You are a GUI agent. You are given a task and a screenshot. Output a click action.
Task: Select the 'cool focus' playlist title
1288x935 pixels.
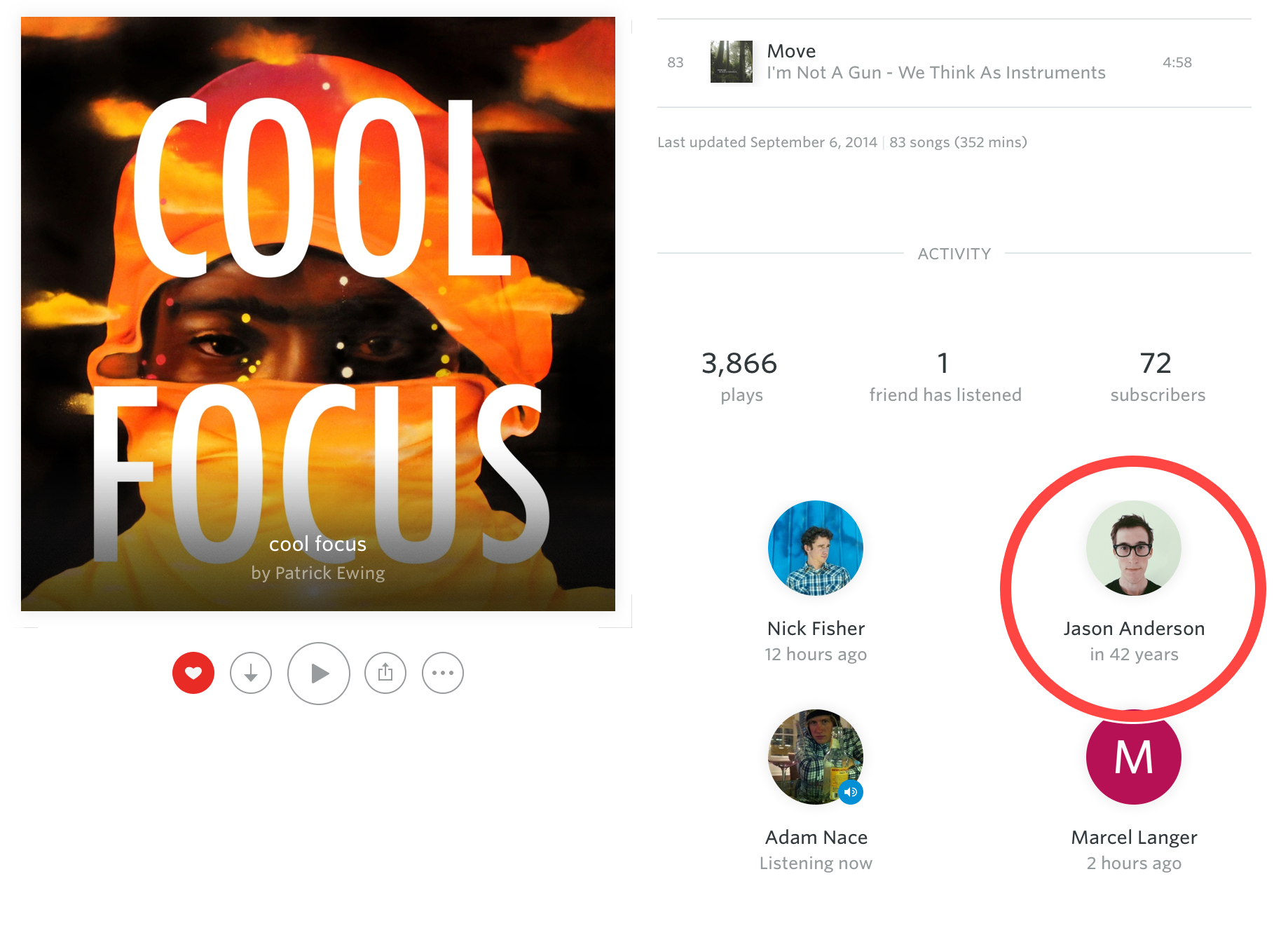coord(318,544)
